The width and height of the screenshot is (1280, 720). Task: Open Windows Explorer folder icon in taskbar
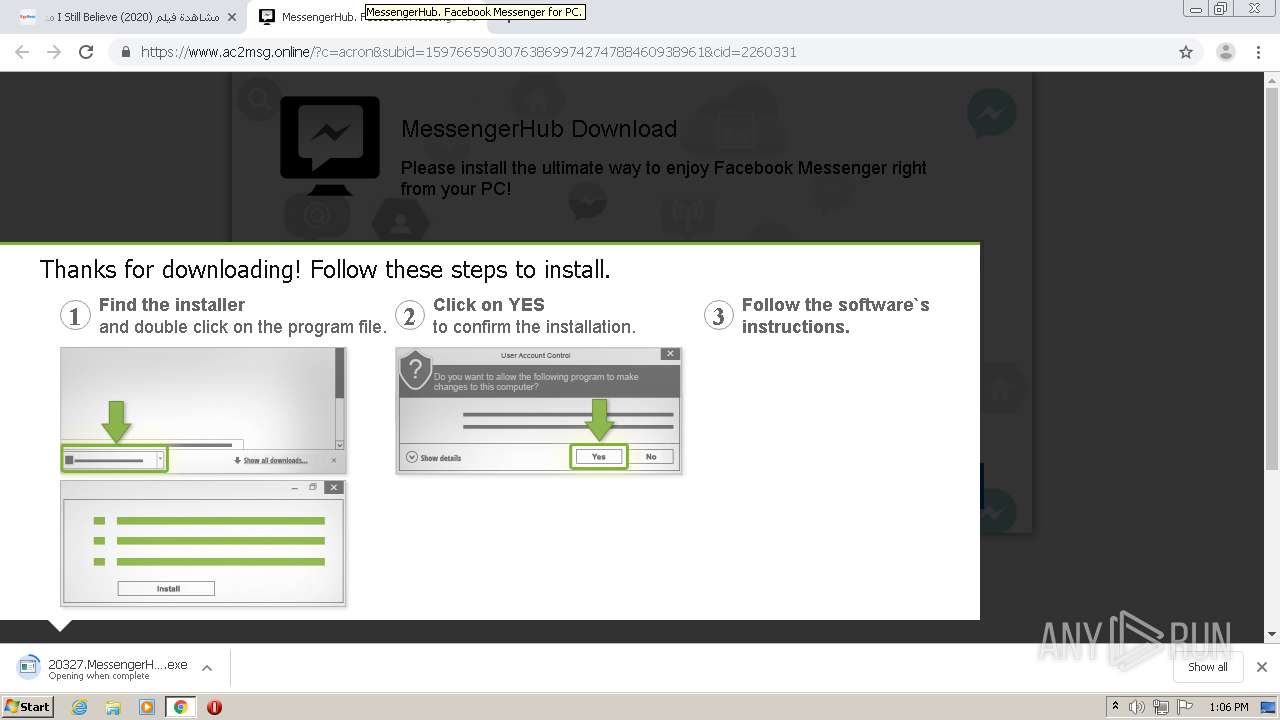(113, 707)
